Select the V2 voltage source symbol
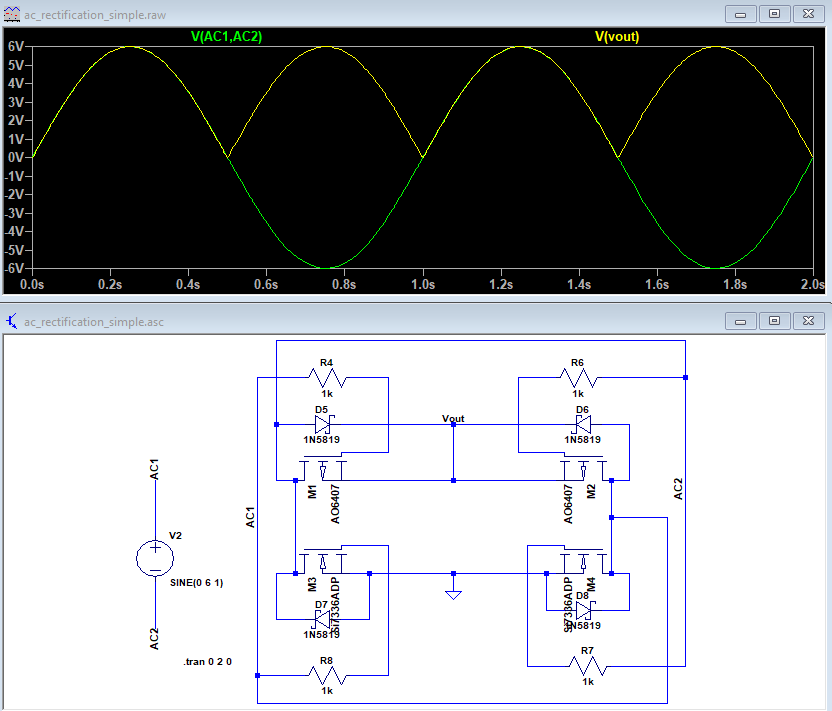 coord(155,558)
